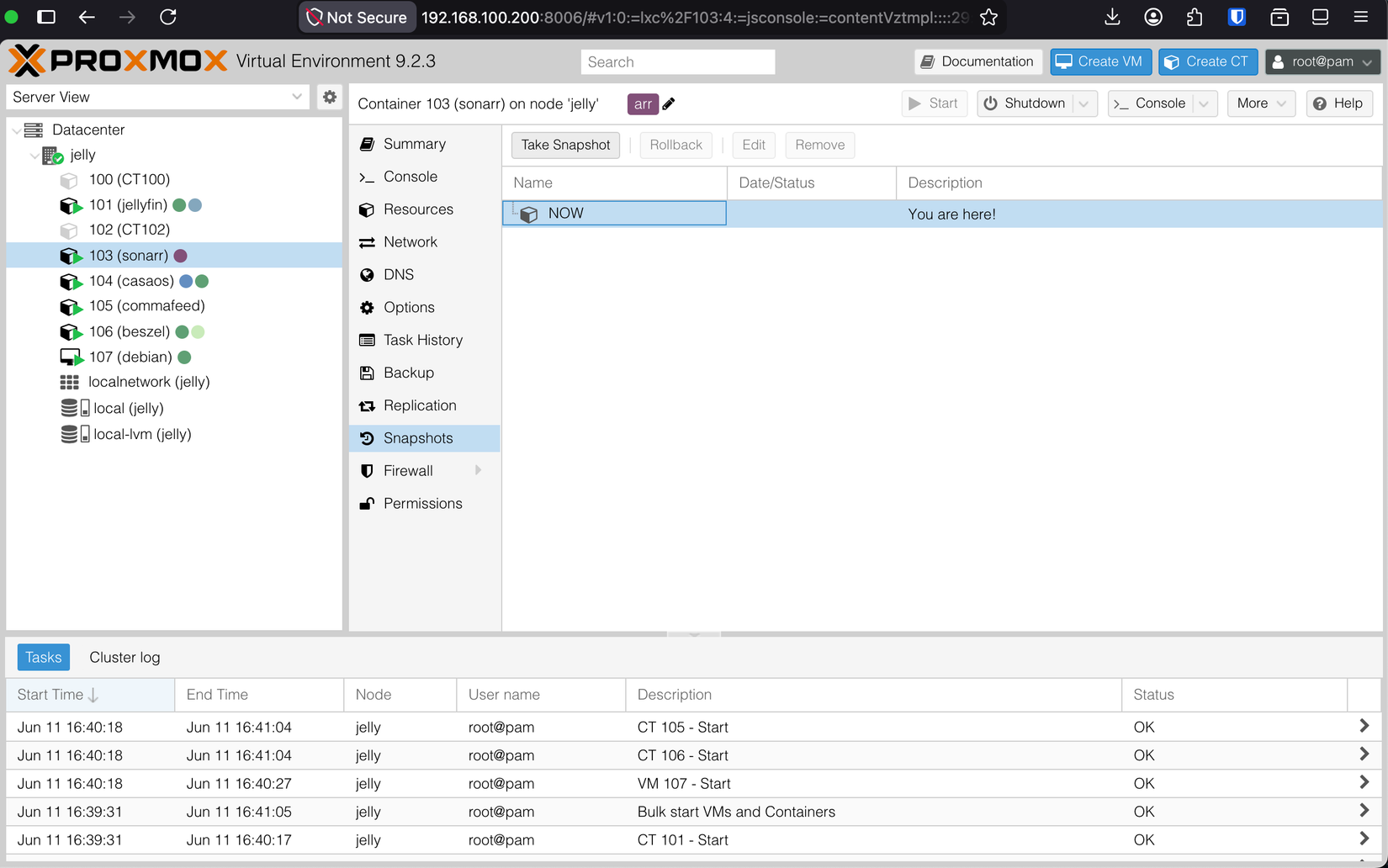The height and width of the screenshot is (868, 1388).
Task: Select the 102 (CT102) container
Action: tap(174, 230)
